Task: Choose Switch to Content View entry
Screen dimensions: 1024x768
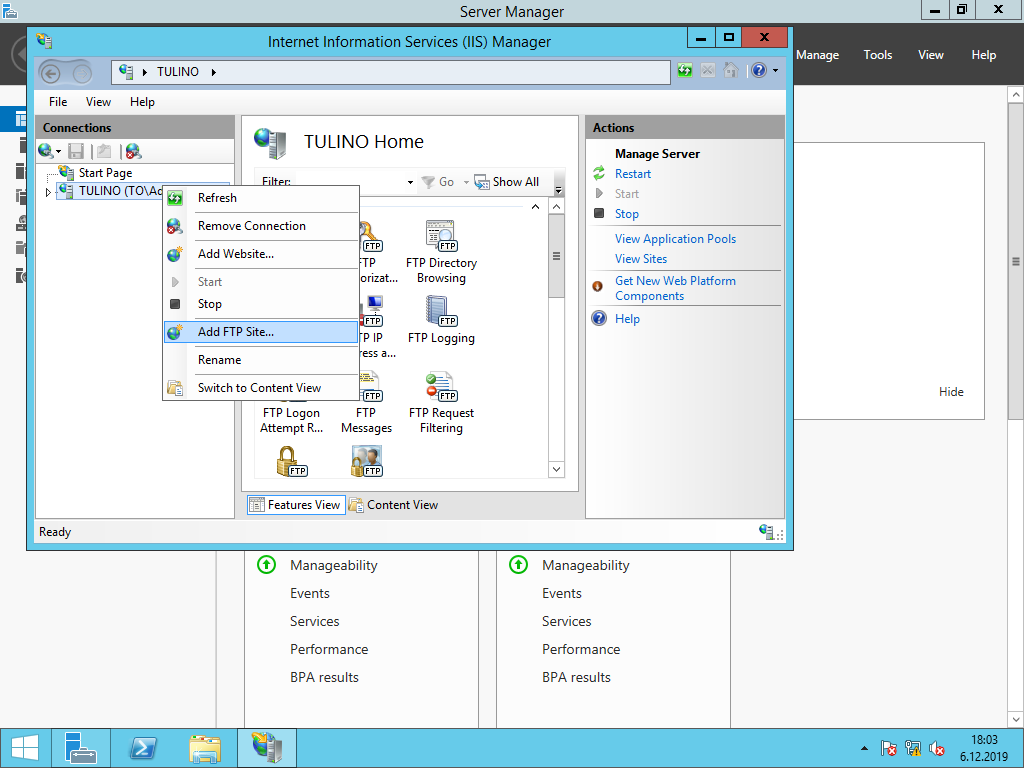Action: 261,388
